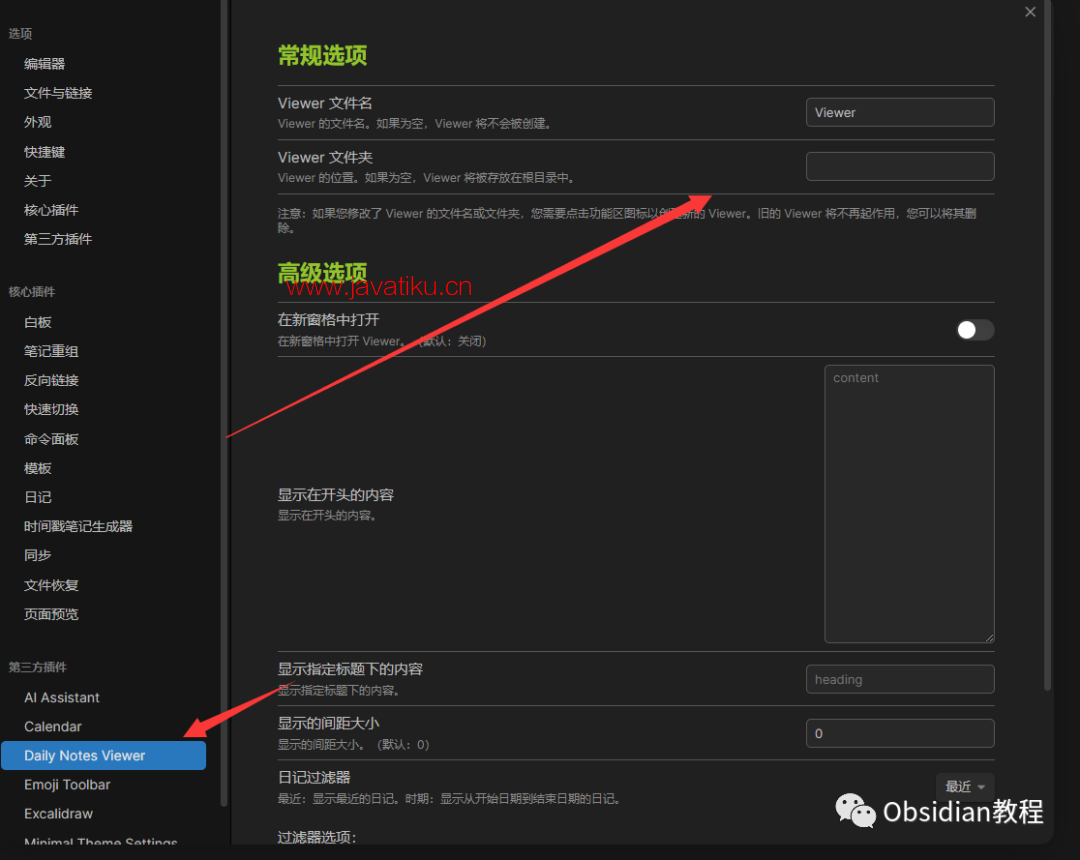The width and height of the screenshot is (1080, 860).
Task: Click the sidebar vertical scrollbar
Action: pos(224,403)
